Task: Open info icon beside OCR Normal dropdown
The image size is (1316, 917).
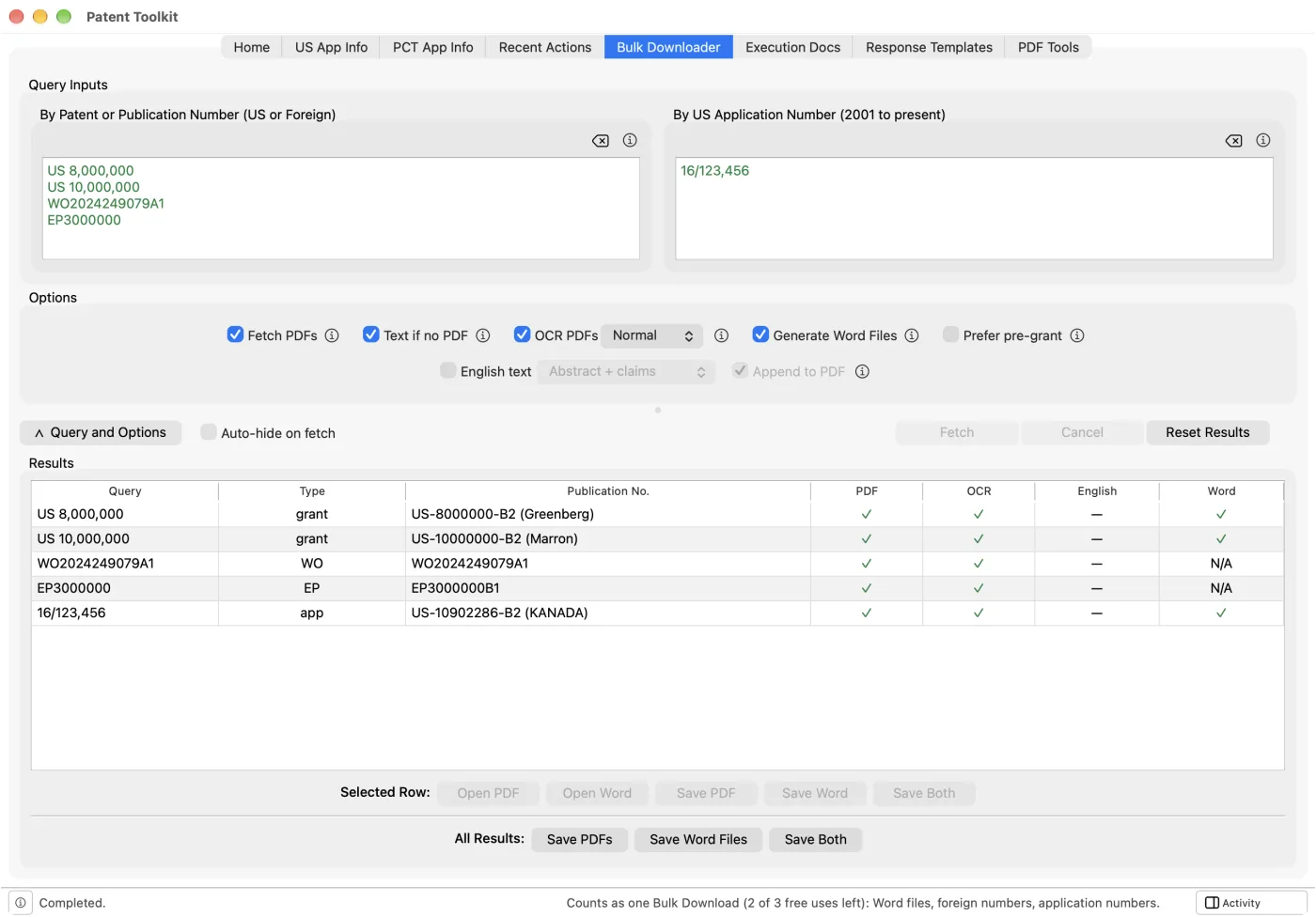Action: [722, 335]
